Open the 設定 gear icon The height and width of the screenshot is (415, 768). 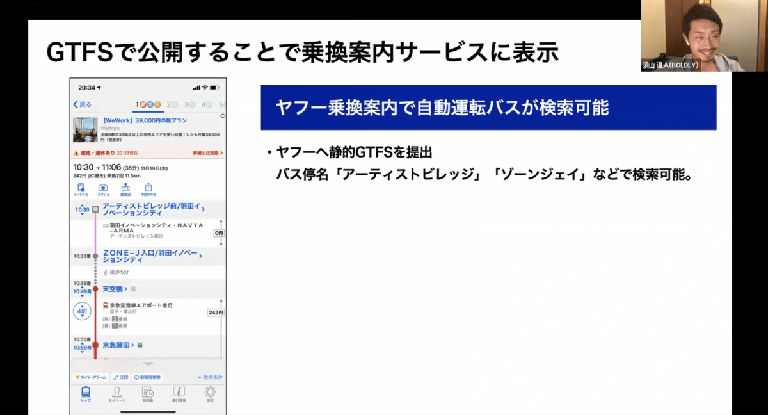[x=210, y=394]
